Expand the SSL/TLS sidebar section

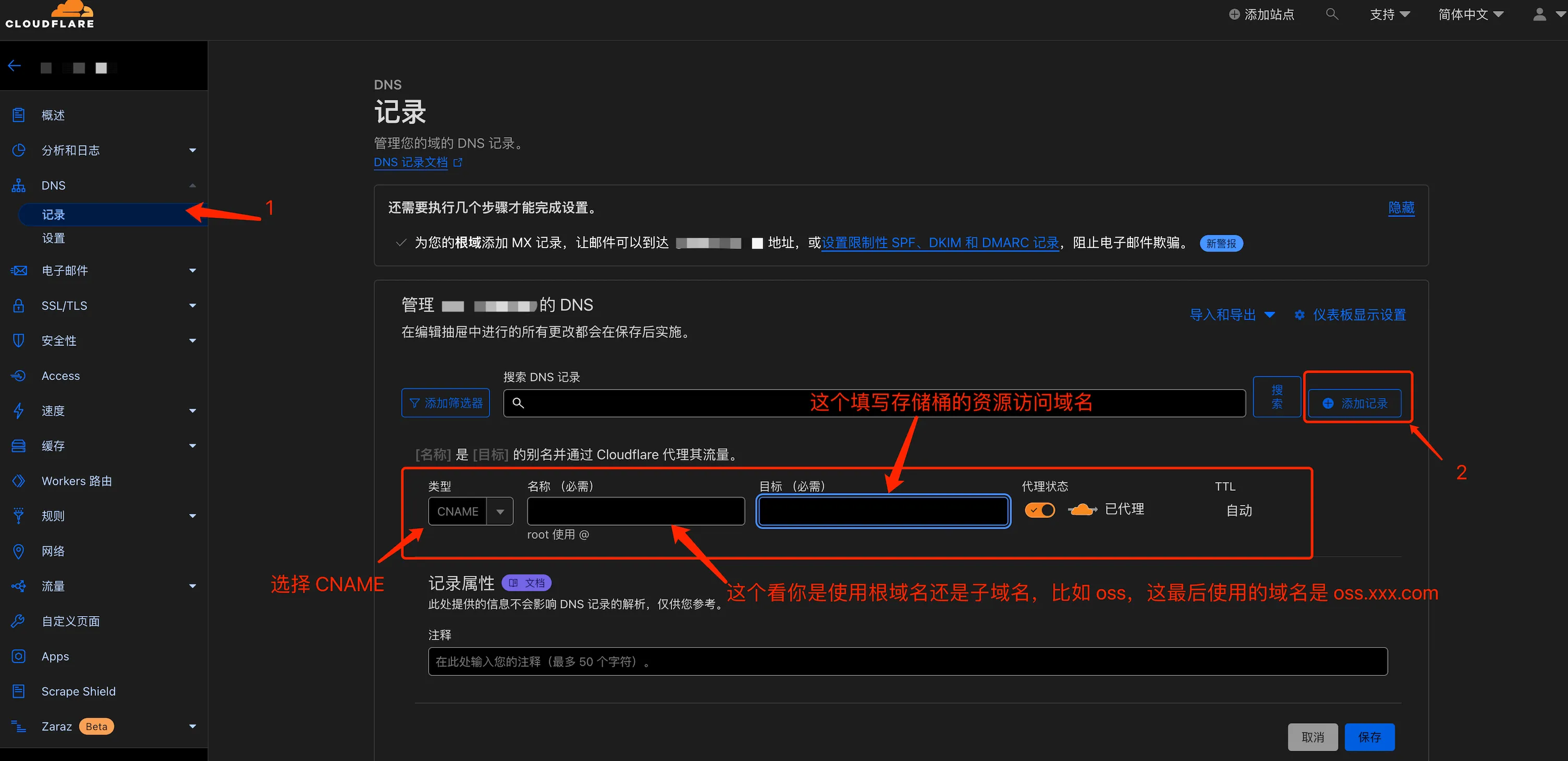[x=192, y=305]
